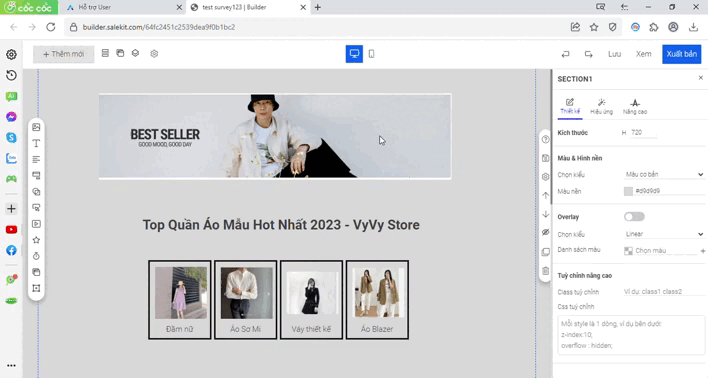Open the popup manager icon in toolbar
Image resolution: width=708 pixels, height=378 pixels.
click(120, 53)
